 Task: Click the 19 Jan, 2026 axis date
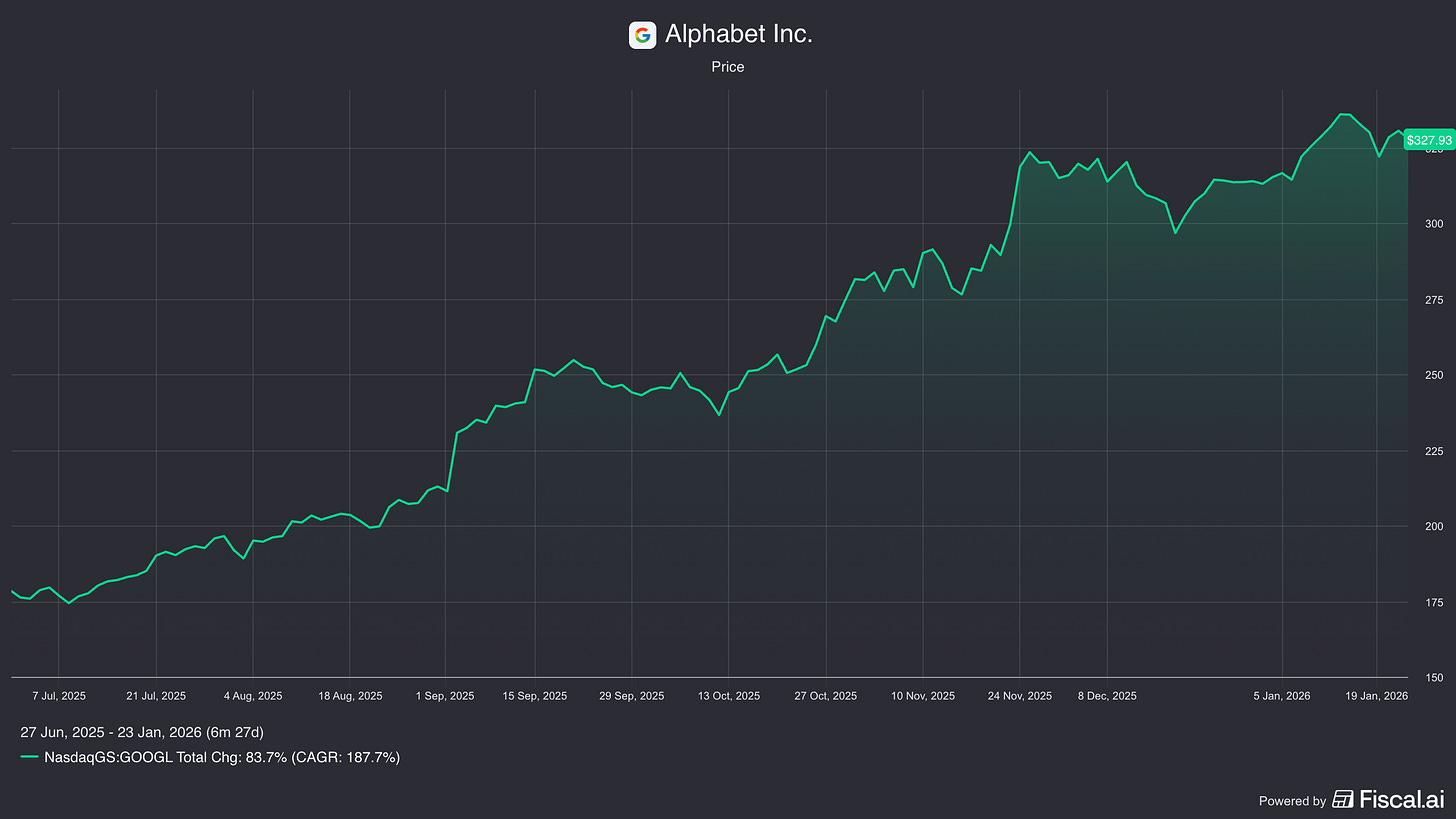(x=1377, y=695)
